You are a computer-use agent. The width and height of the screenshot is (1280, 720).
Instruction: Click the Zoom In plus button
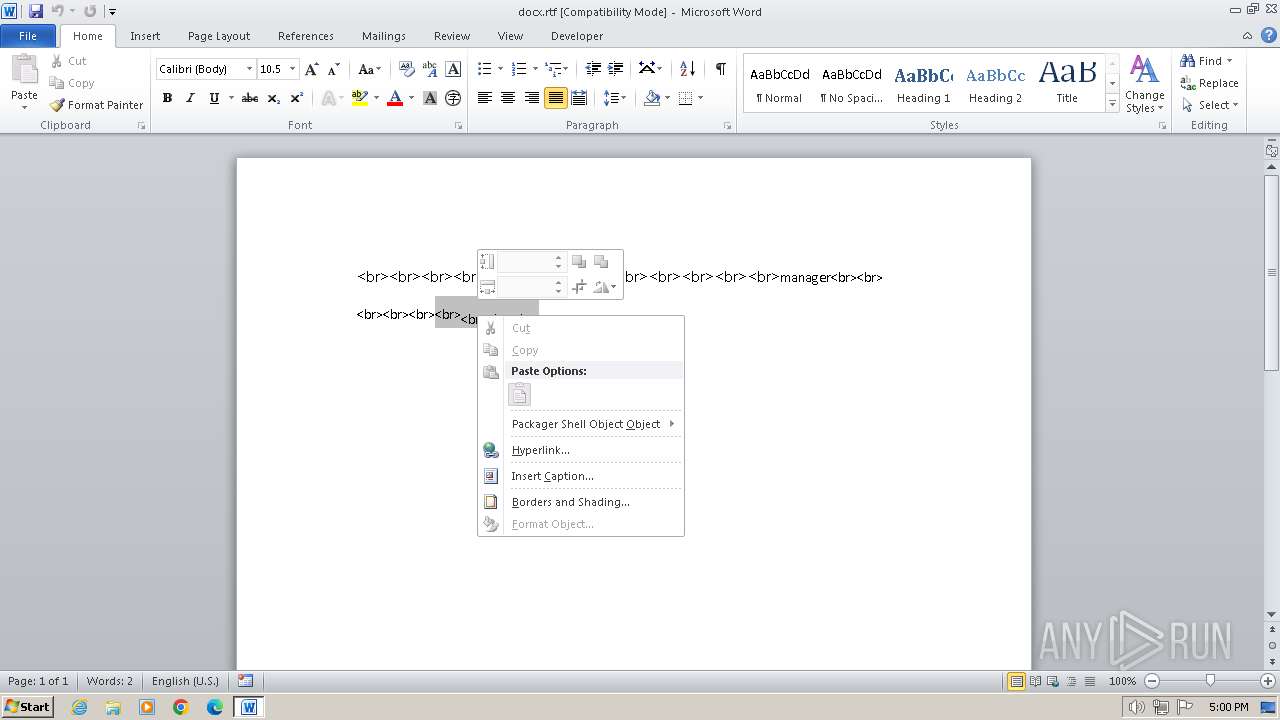tap(1268, 681)
